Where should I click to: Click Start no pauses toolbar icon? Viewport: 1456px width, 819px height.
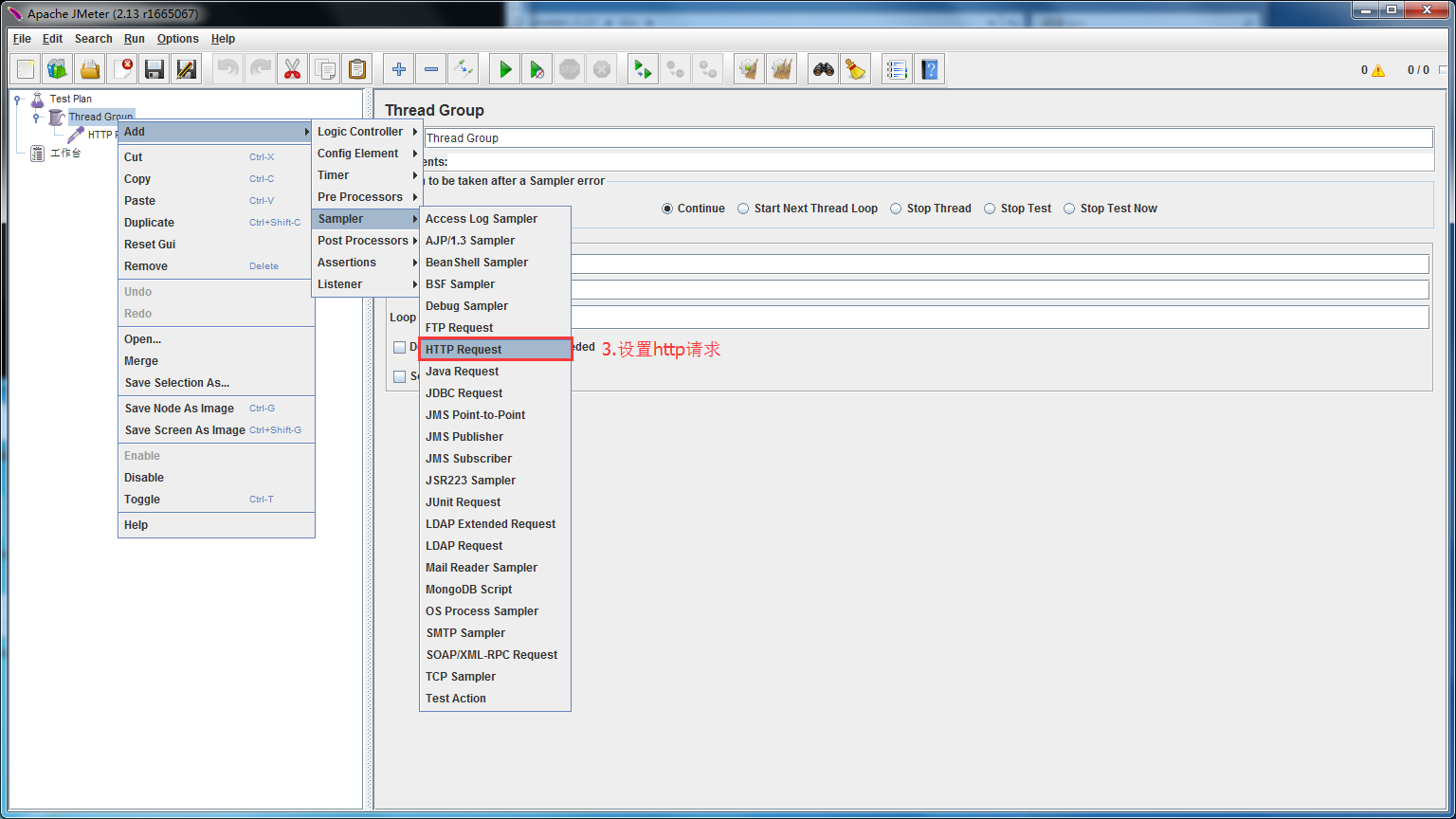coord(537,69)
